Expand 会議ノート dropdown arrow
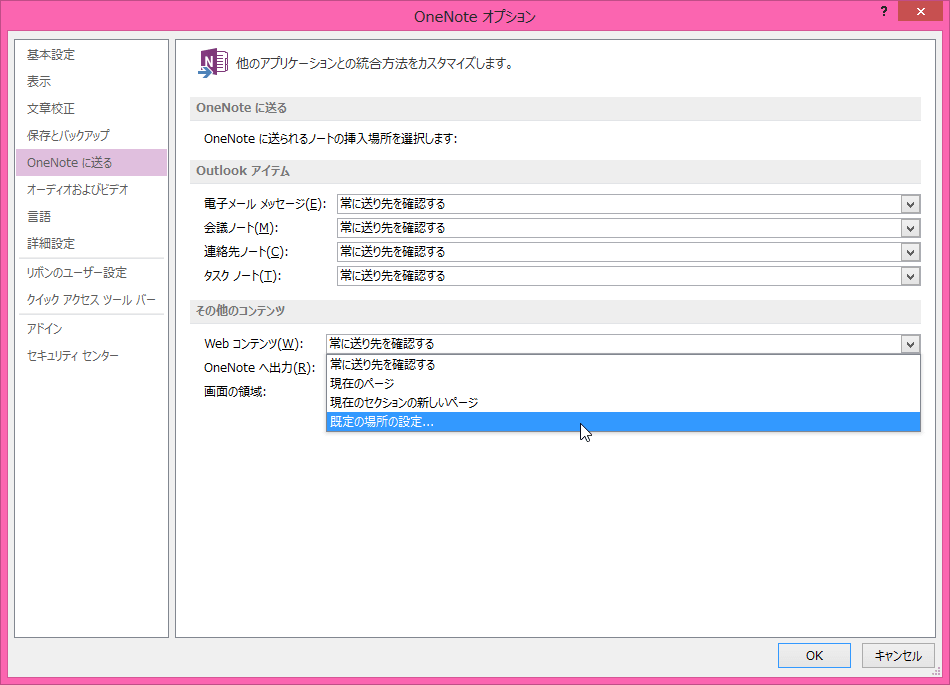 pos(910,228)
